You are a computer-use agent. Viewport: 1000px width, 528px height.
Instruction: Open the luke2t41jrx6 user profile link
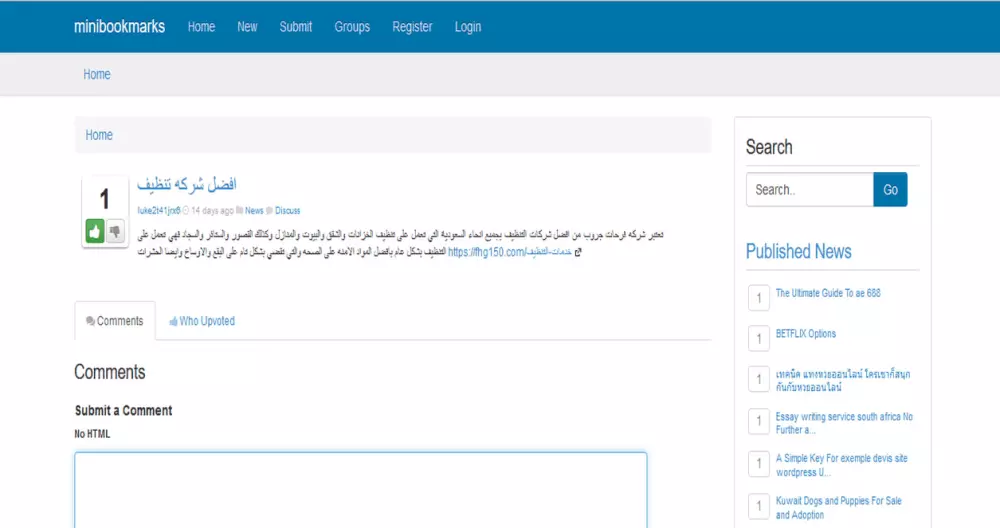point(159,210)
